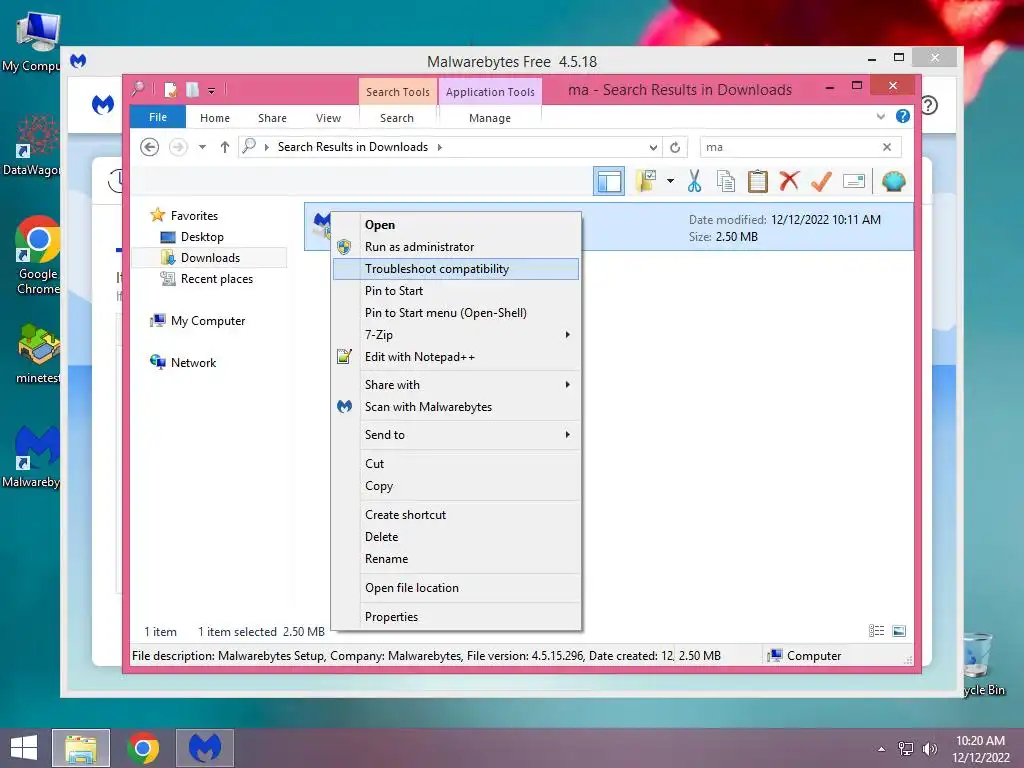The height and width of the screenshot is (768, 1024).
Task: Open the folder options toolbar icon
Action: (646, 181)
